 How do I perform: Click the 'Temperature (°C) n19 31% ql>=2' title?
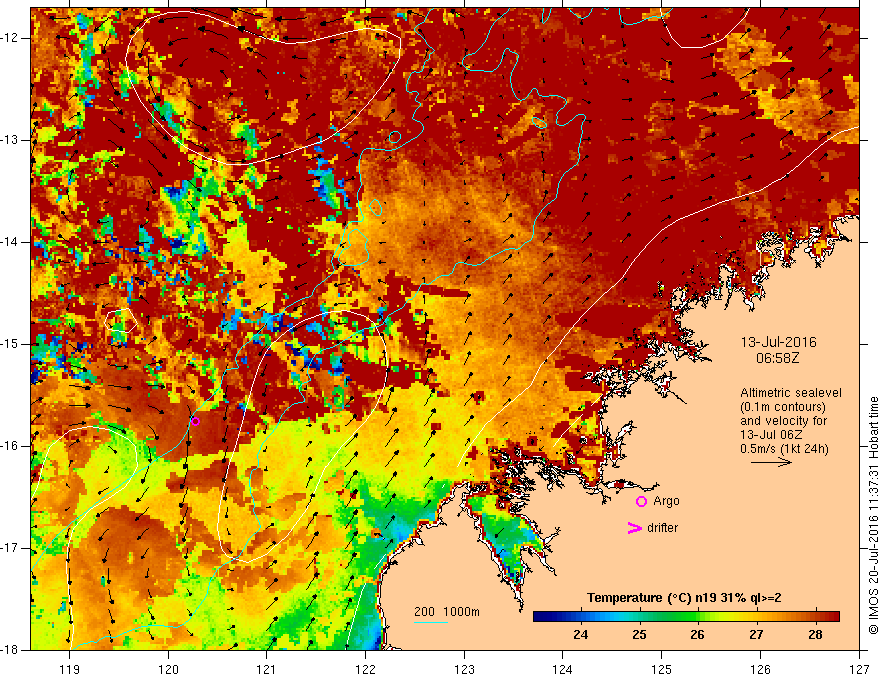[684, 598]
